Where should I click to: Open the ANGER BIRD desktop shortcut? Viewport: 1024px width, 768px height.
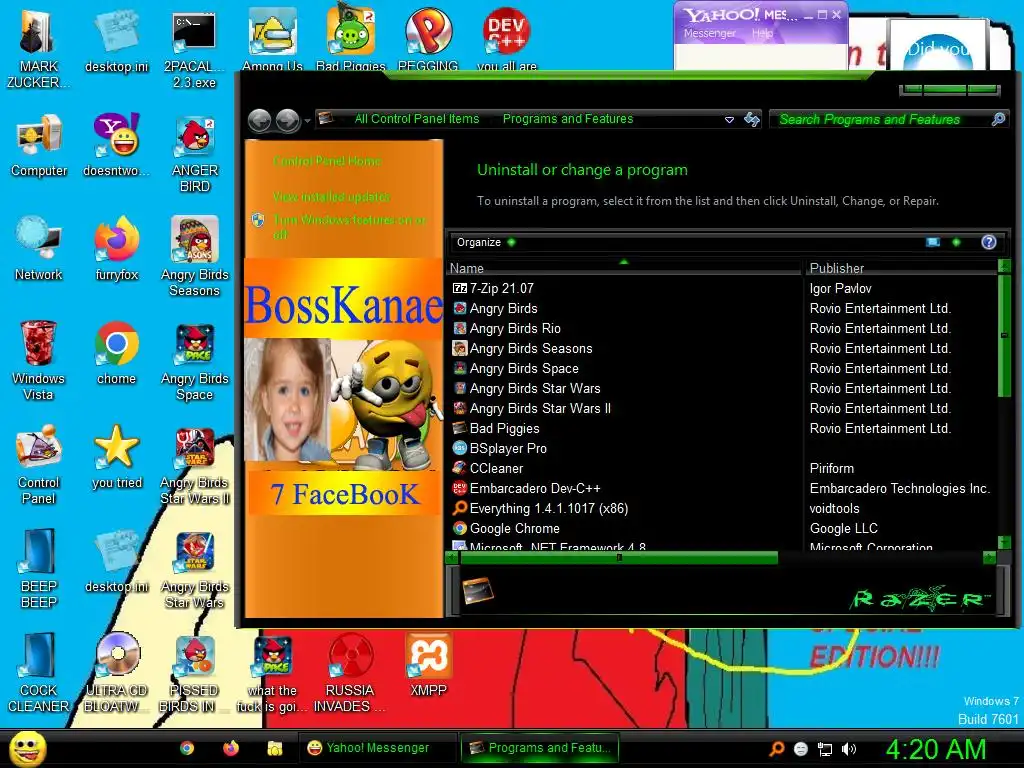coord(194,153)
